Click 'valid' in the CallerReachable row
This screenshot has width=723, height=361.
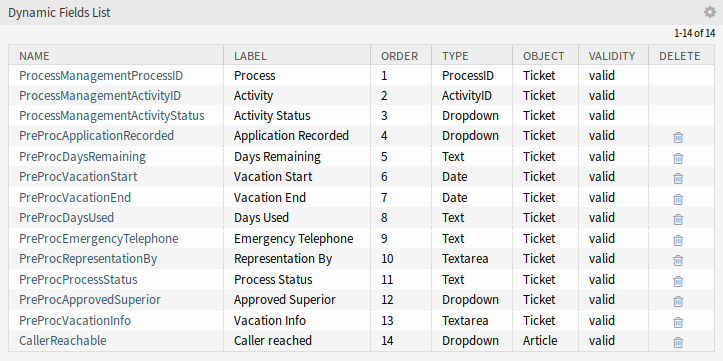coord(602,341)
